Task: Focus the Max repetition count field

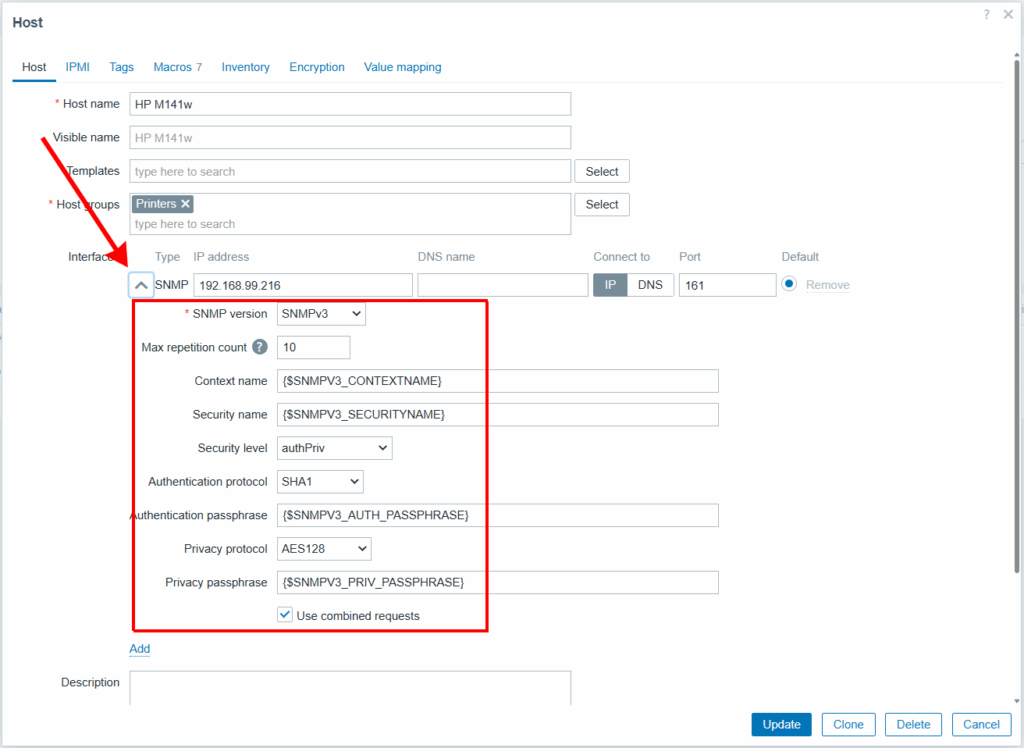Action: tap(313, 348)
